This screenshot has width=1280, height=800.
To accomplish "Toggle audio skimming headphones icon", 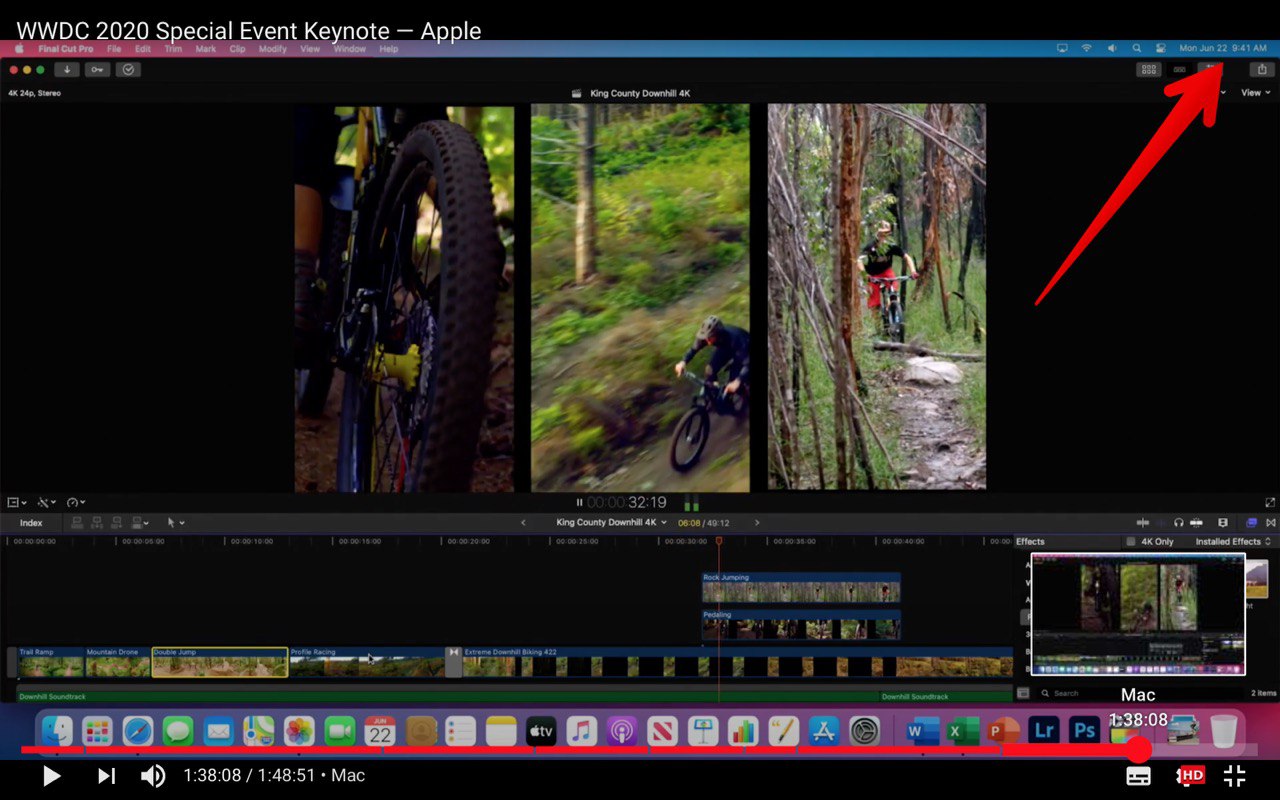I will (1179, 523).
